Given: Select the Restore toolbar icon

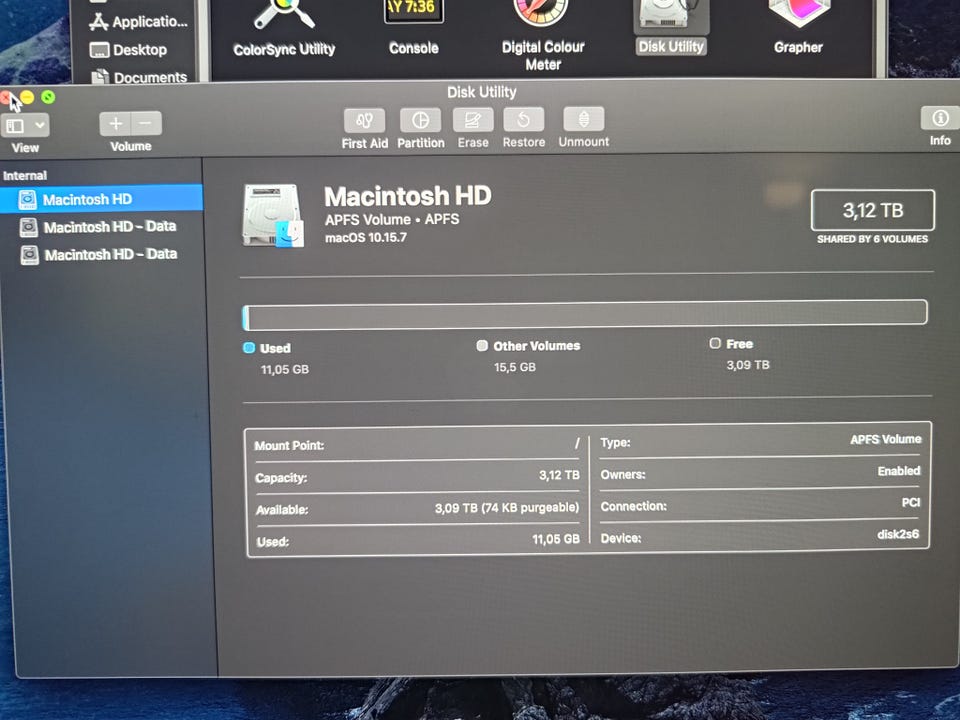Looking at the screenshot, I should (x=523, y=119).
